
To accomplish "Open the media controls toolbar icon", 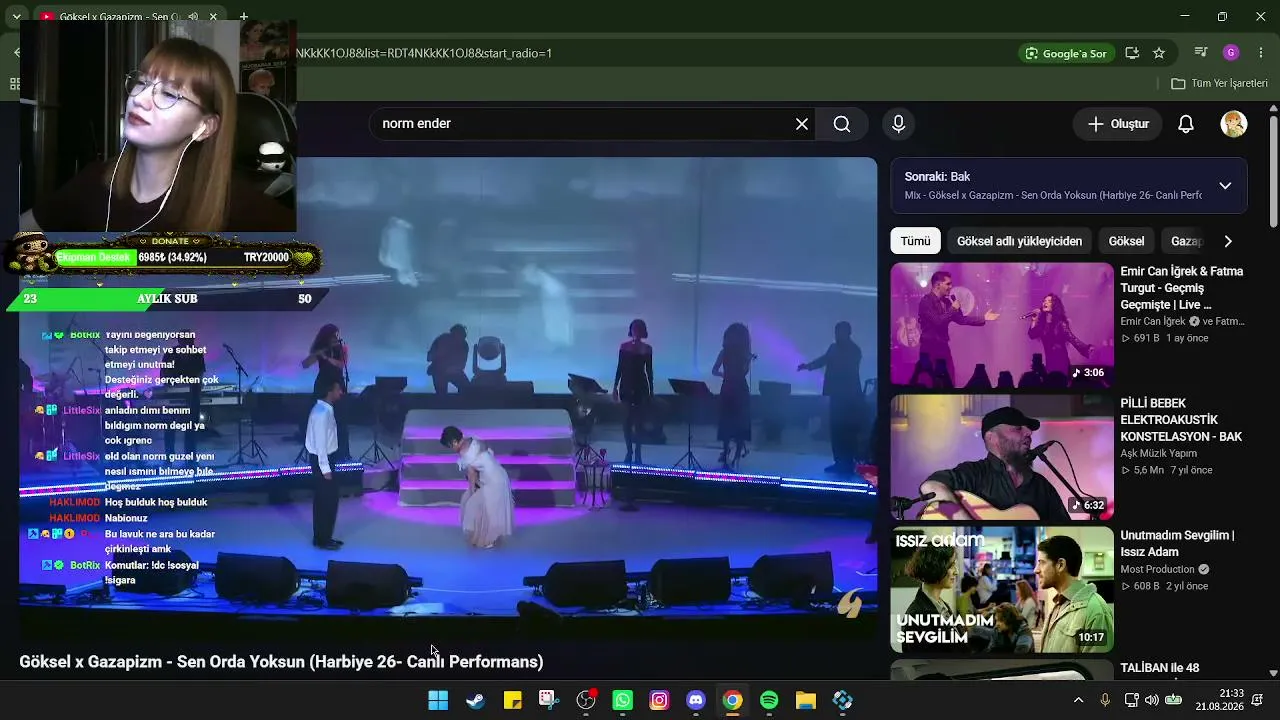I will click(1202, 53).
